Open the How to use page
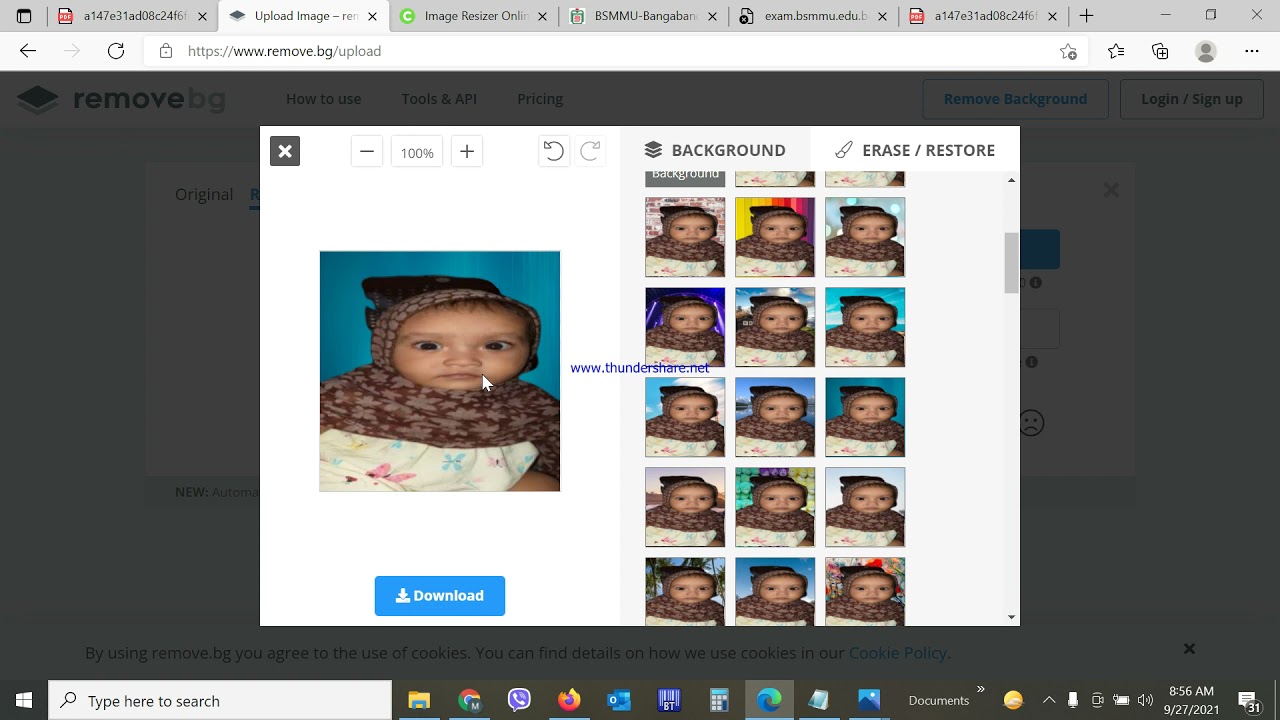Image resolution: width=1280 pixels, height=720 pixels. (x=323, y=99)
